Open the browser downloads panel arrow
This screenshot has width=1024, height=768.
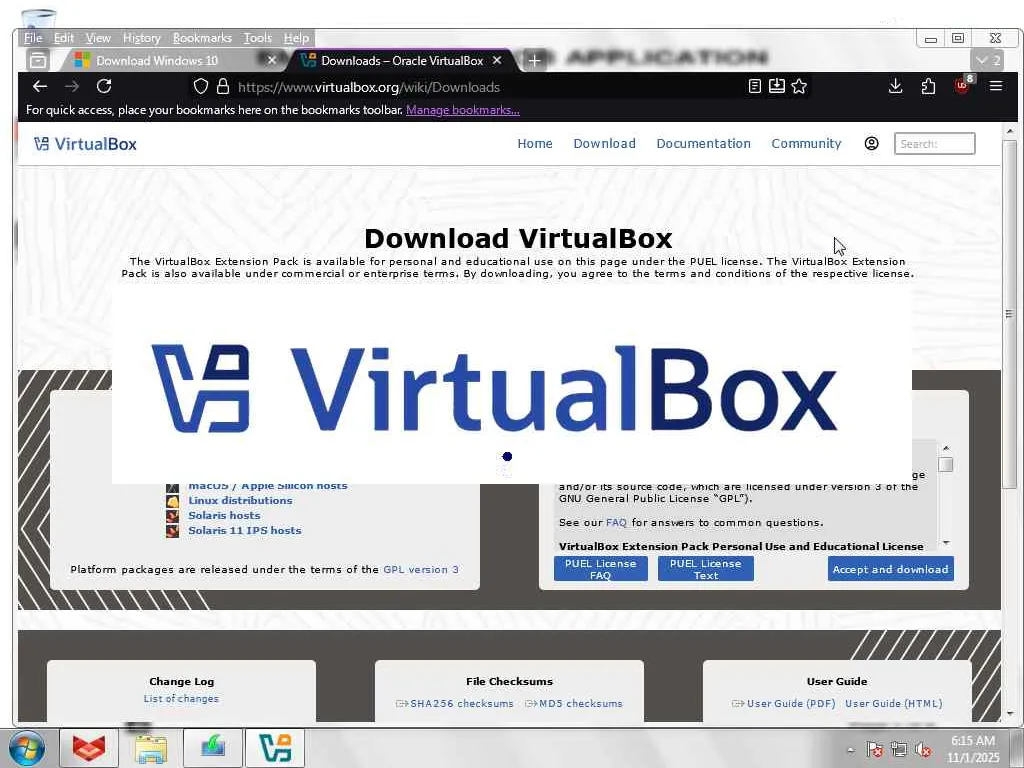click(x=895, y=86)
